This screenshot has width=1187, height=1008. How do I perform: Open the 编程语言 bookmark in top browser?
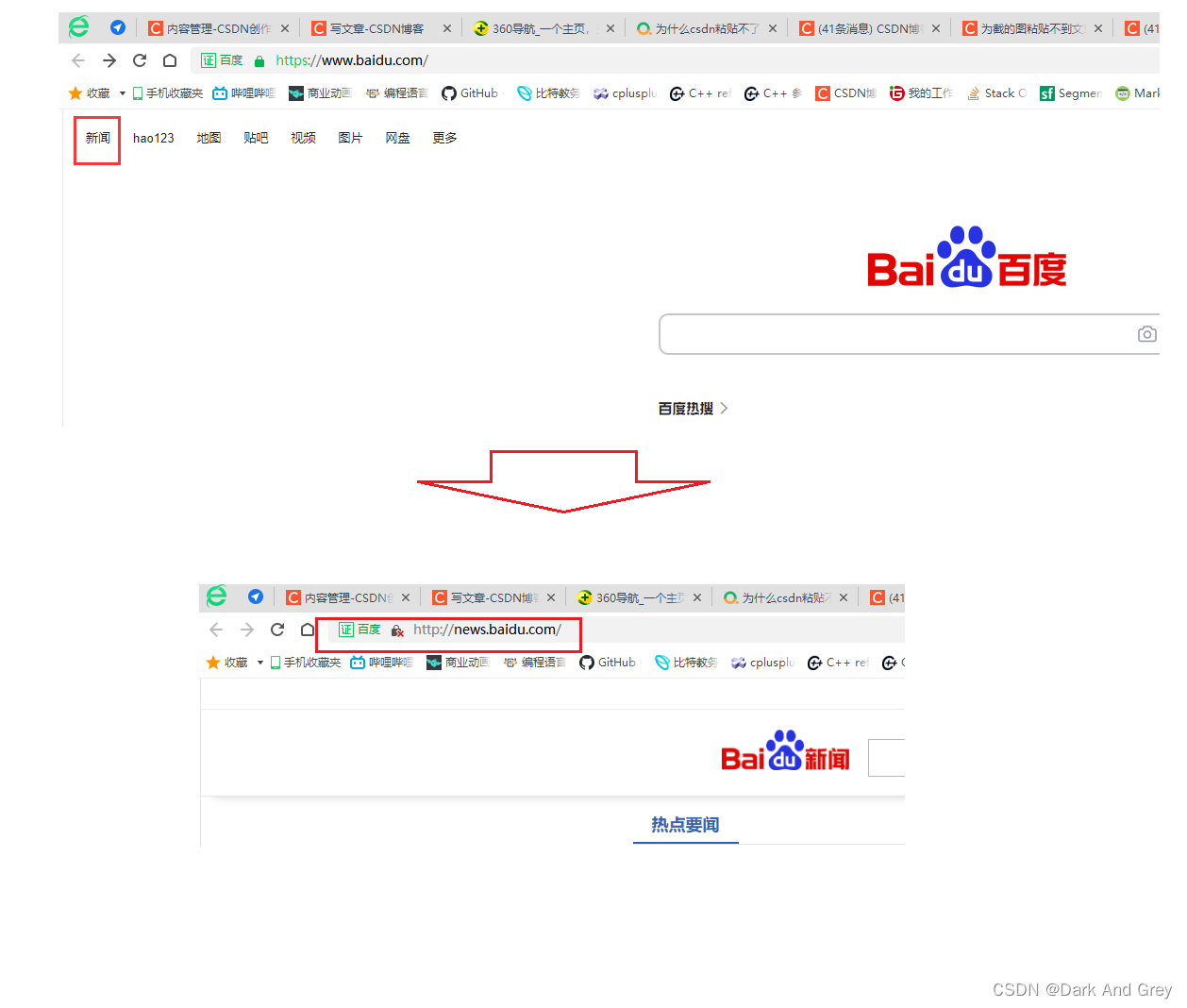tap(396, 93)
